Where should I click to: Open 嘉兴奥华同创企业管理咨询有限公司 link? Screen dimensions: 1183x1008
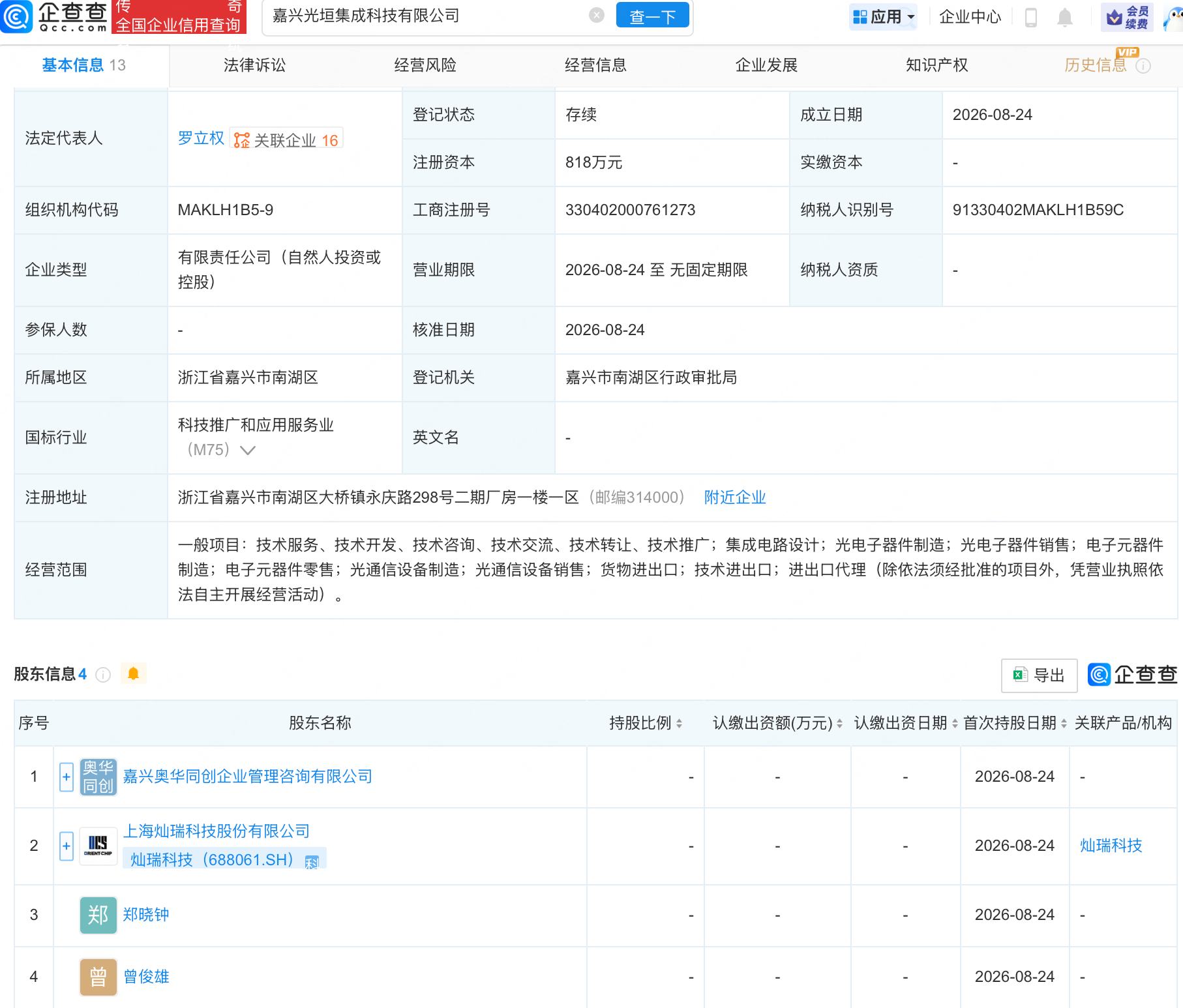tap(248, 777)
